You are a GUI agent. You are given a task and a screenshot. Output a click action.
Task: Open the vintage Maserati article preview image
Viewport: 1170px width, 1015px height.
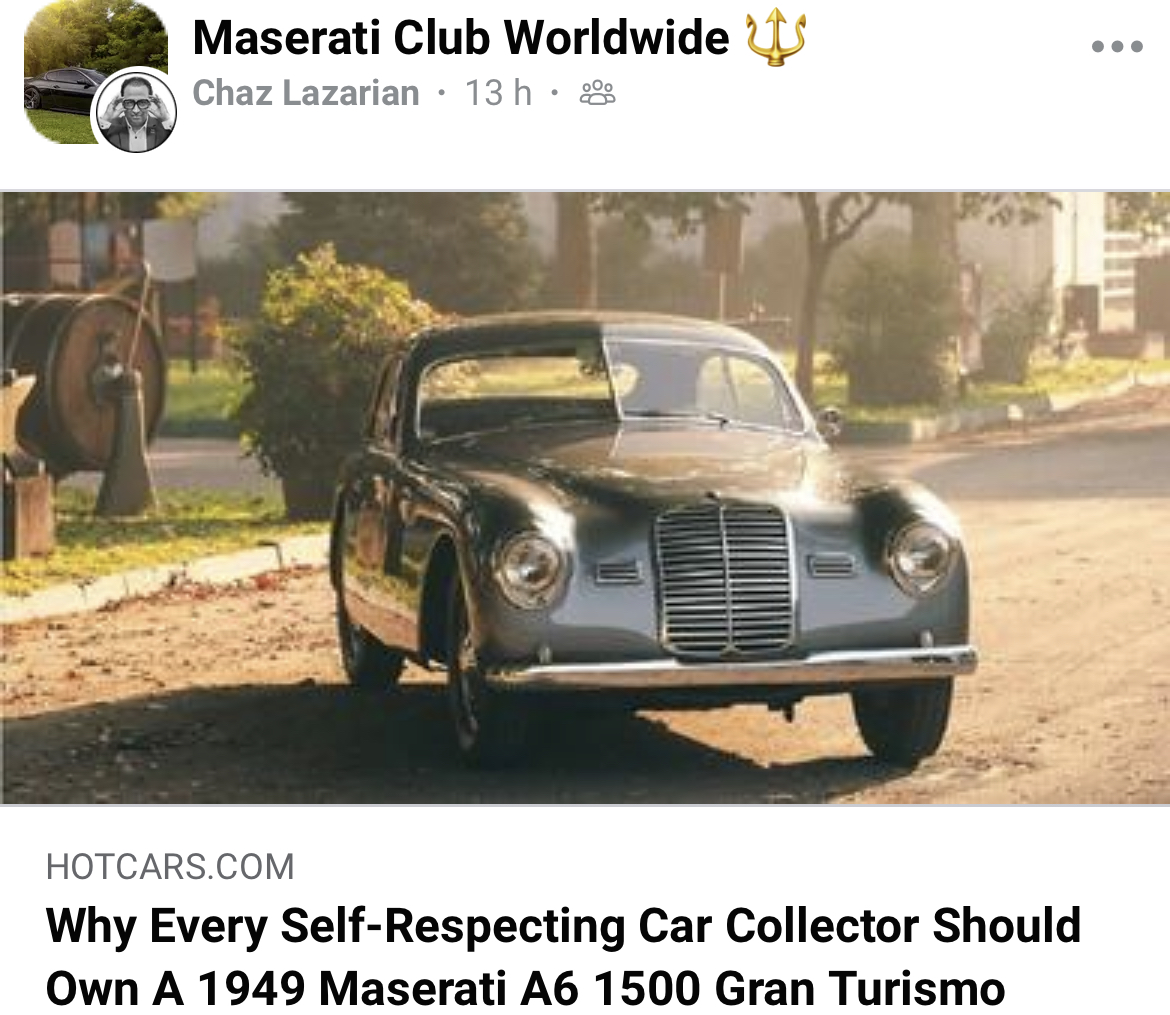(x=585, y=499)
